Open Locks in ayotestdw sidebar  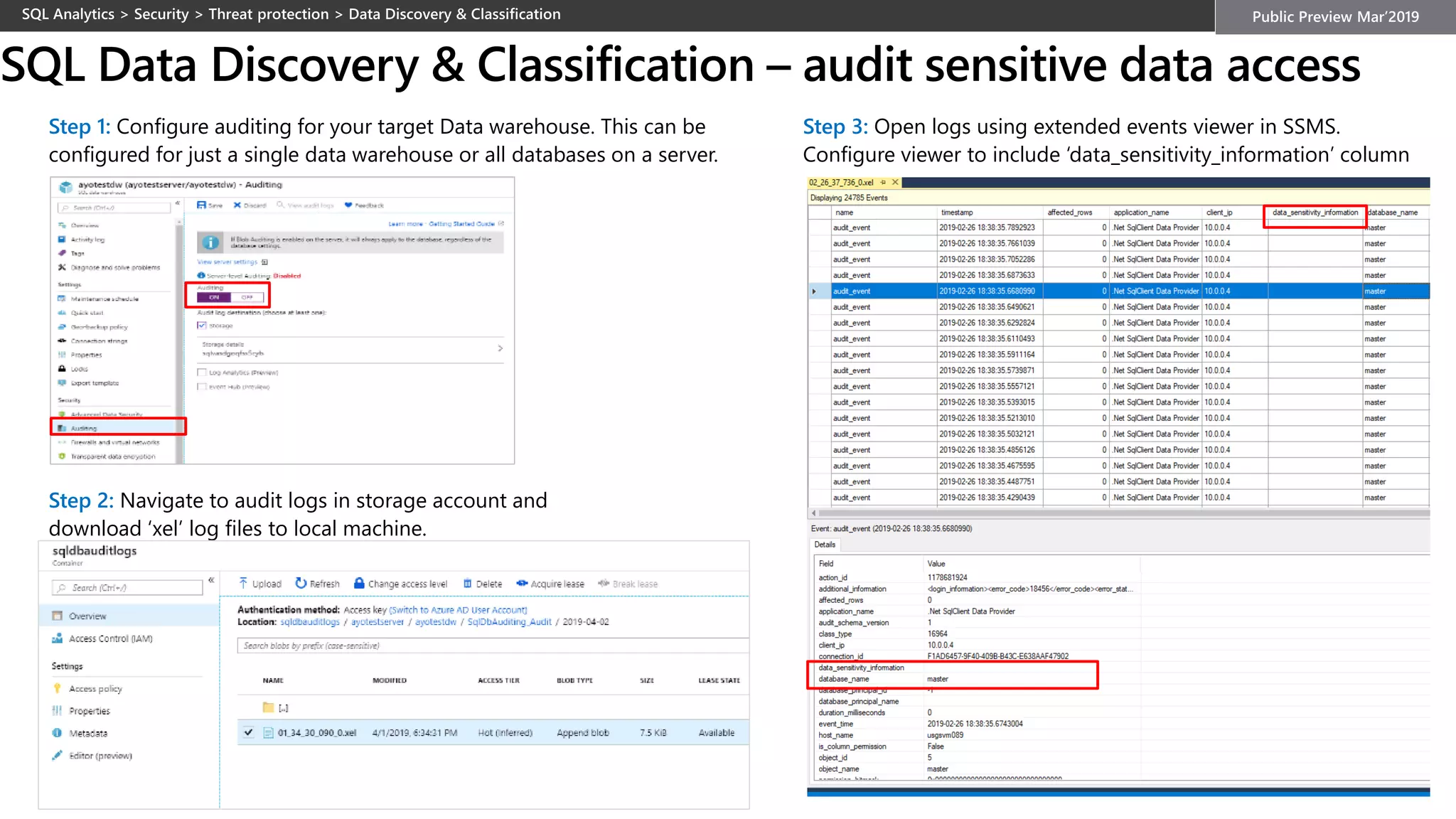tap(79, 369)
